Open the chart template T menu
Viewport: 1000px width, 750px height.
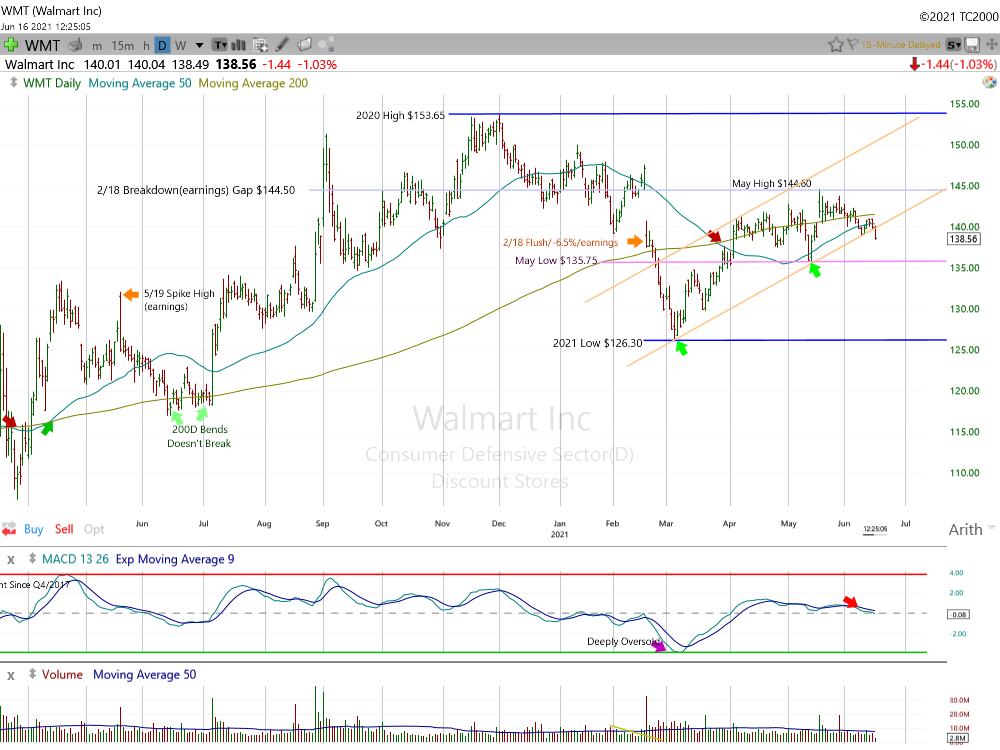click(220, 45)
